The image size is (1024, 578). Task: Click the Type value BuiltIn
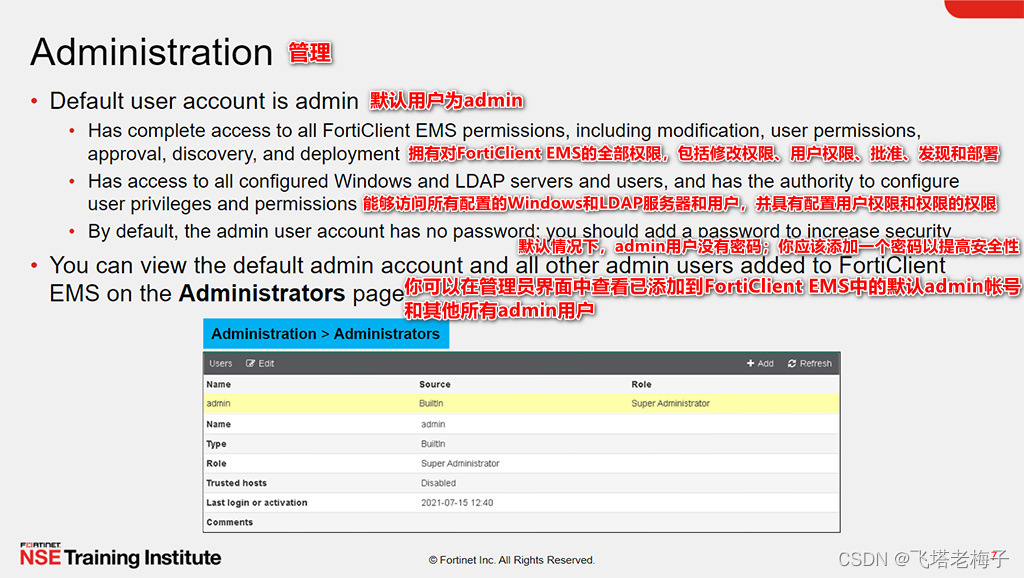pos(433,443)
